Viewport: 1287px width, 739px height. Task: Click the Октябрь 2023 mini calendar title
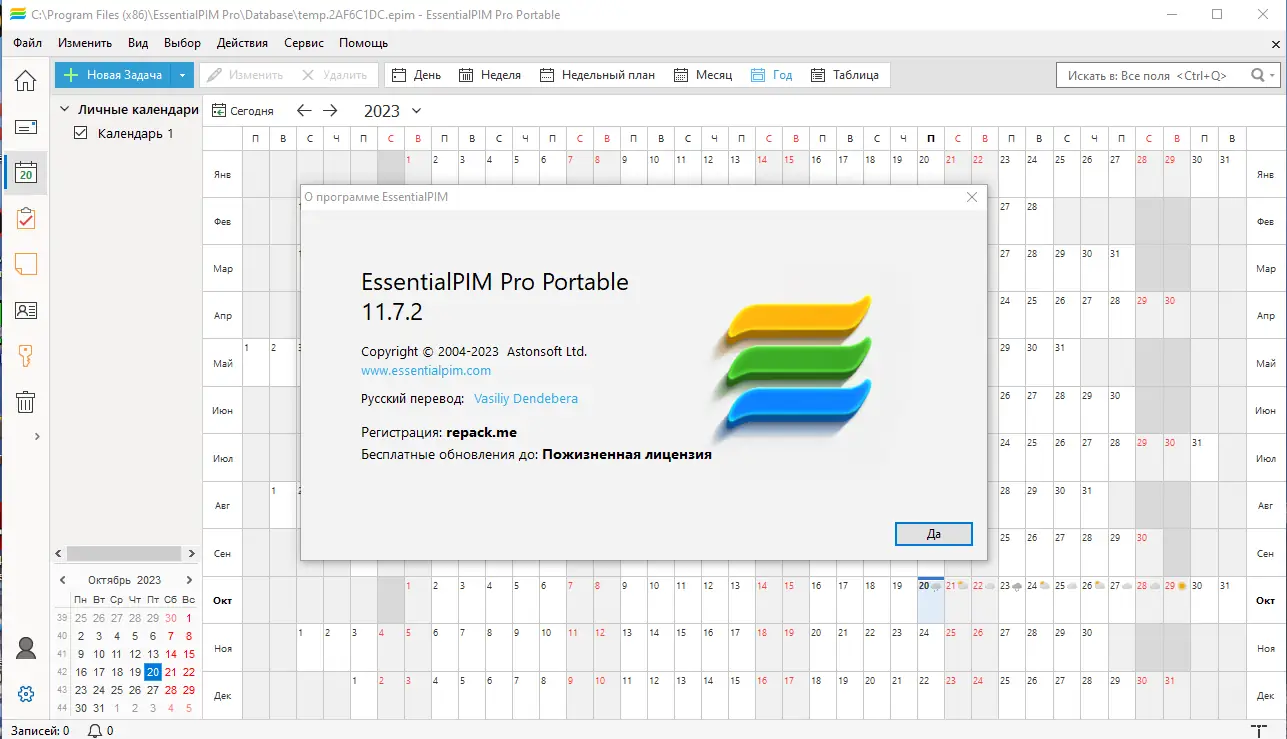(x=125, y=580)
